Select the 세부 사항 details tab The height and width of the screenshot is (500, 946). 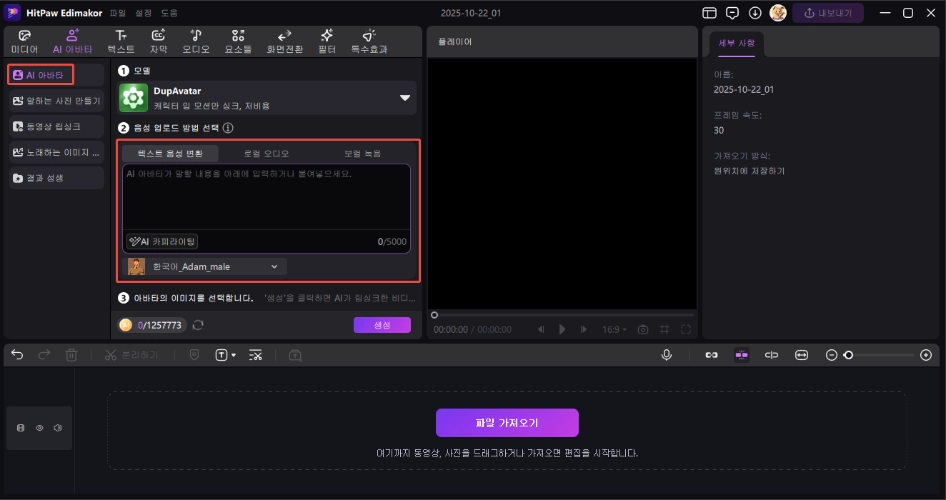pos(736,43)
